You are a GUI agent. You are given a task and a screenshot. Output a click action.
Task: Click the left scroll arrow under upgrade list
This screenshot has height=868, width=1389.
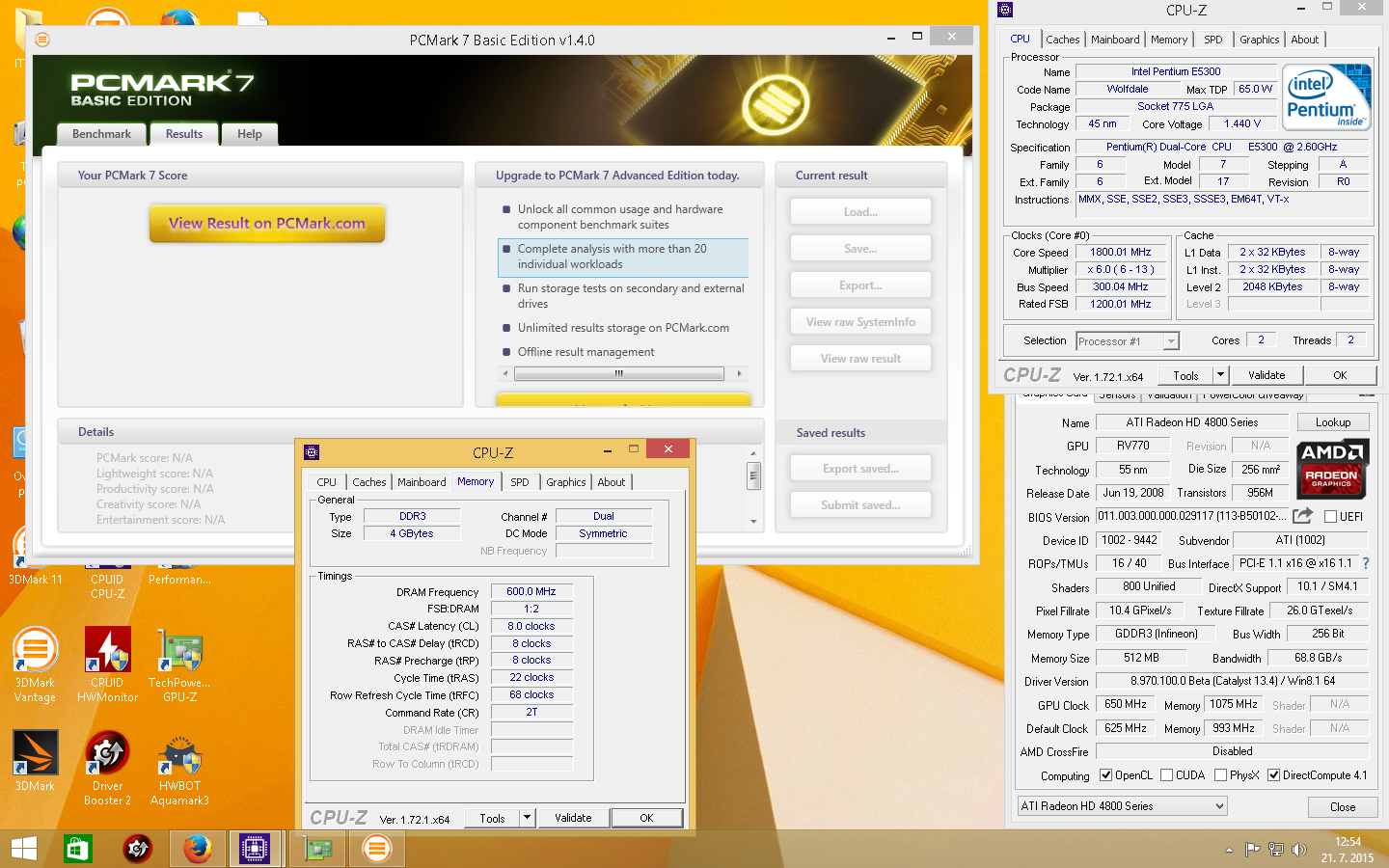tap(505, 373)
